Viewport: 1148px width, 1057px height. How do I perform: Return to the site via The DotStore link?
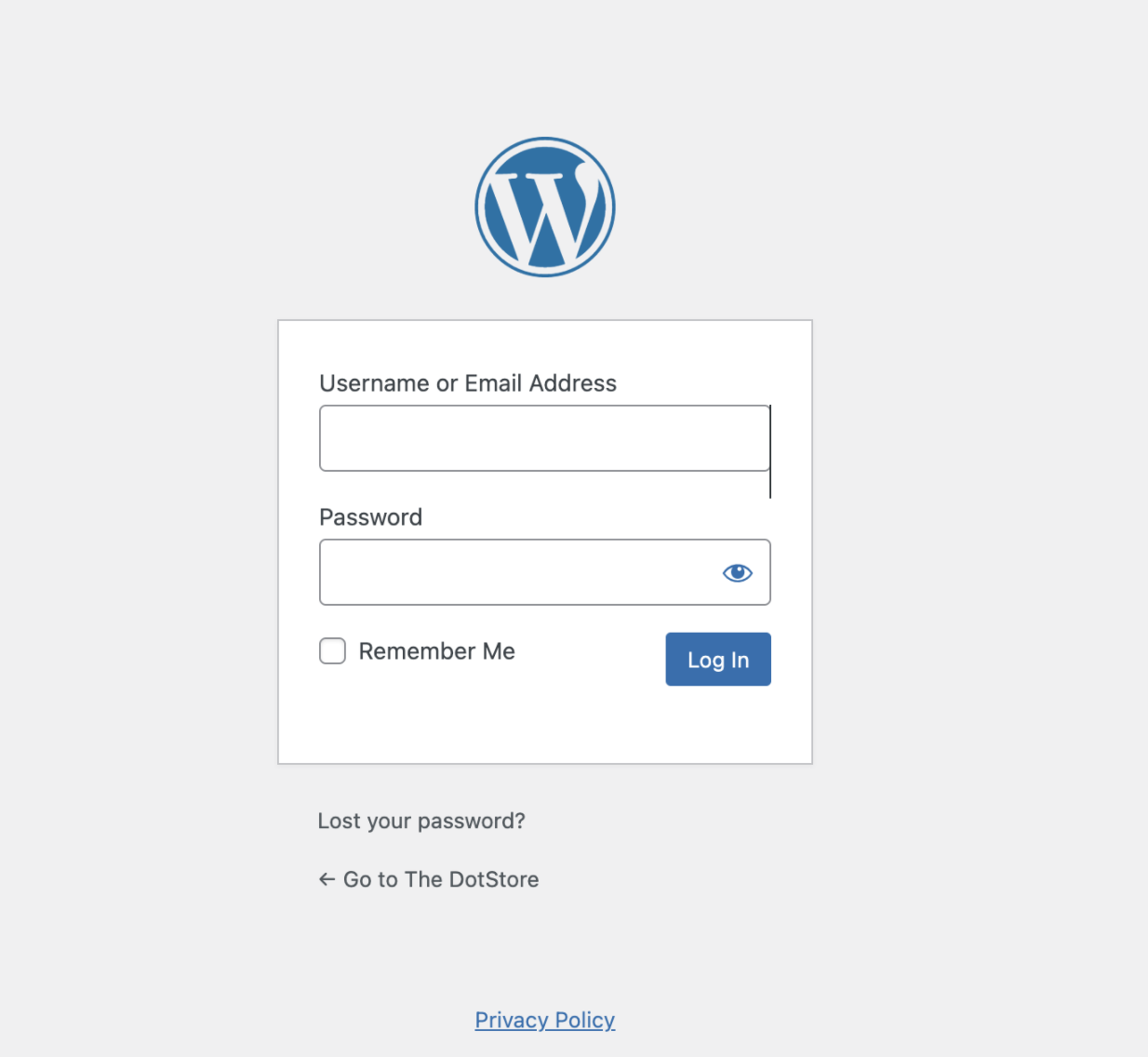click(428, 879)
